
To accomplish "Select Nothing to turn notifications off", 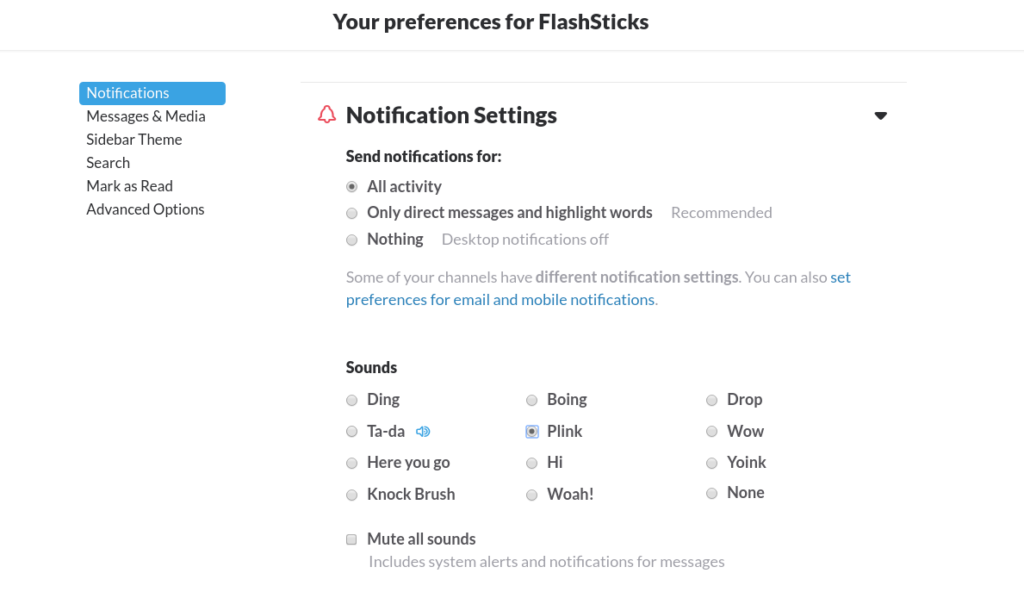I will [x=352, y=240].
